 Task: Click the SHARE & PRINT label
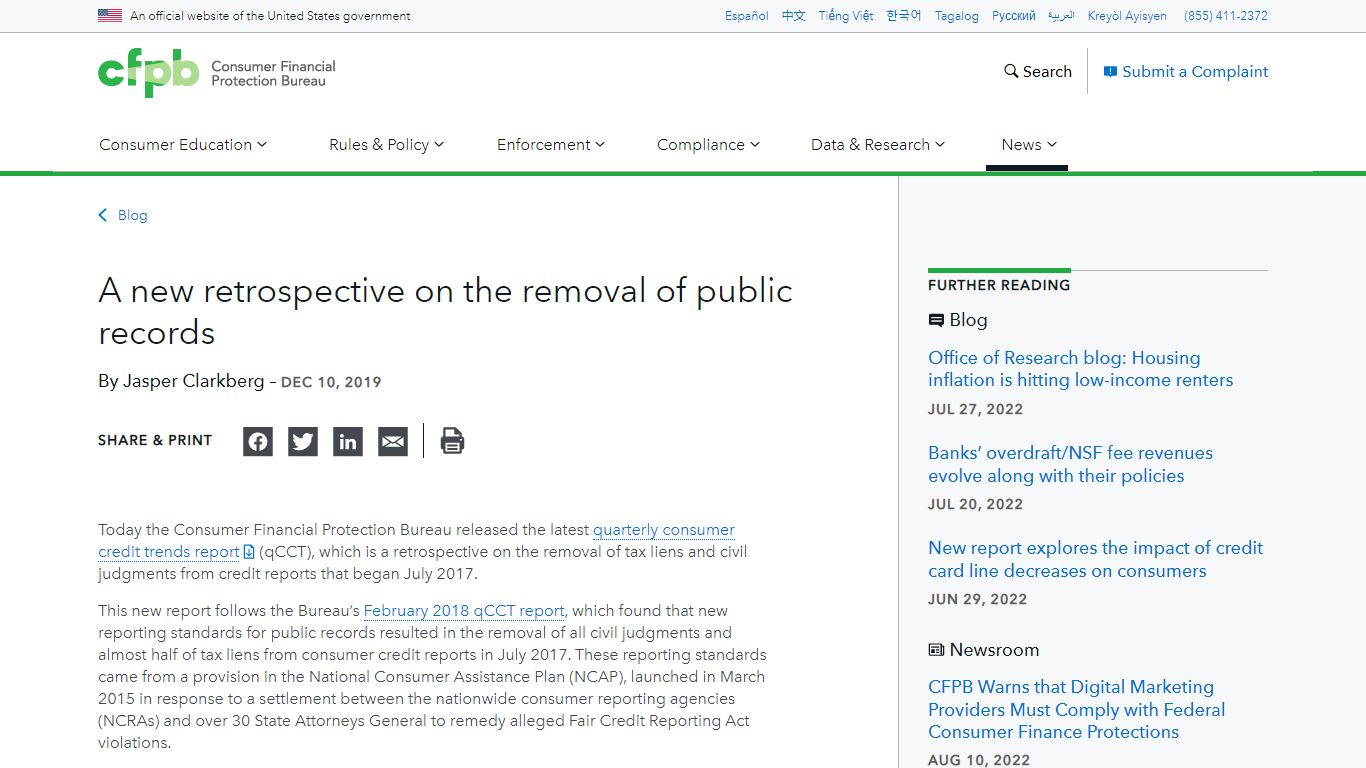click(x=155, y=440)
